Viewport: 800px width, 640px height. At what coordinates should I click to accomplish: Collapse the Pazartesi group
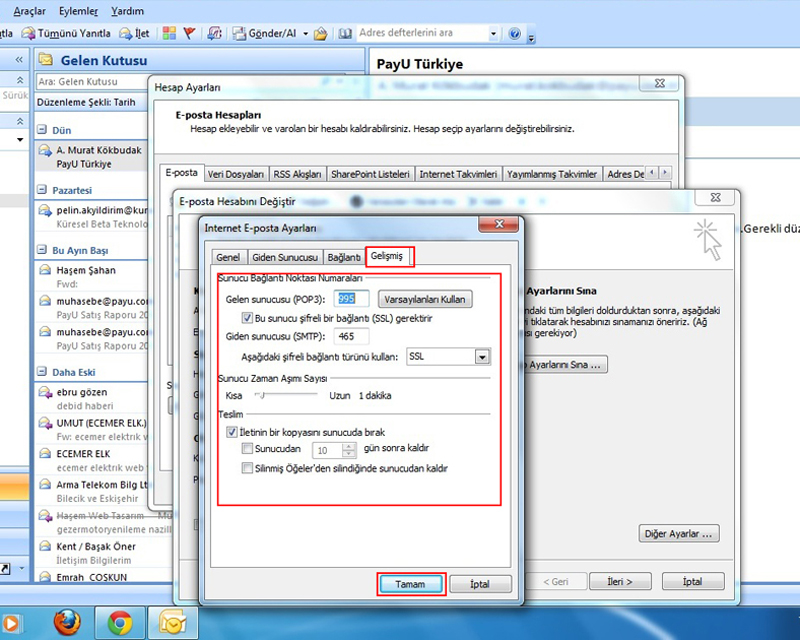(42, 190)
